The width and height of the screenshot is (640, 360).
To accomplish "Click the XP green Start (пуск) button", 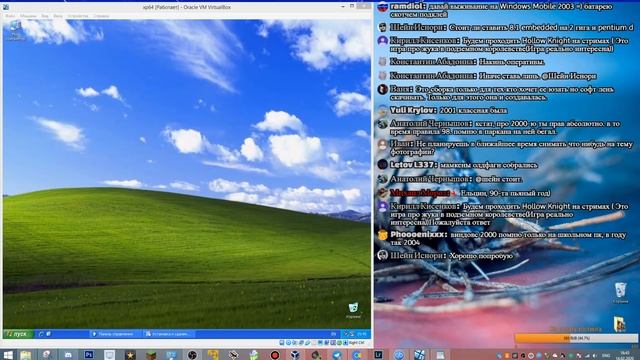I will tap(18, 334).
